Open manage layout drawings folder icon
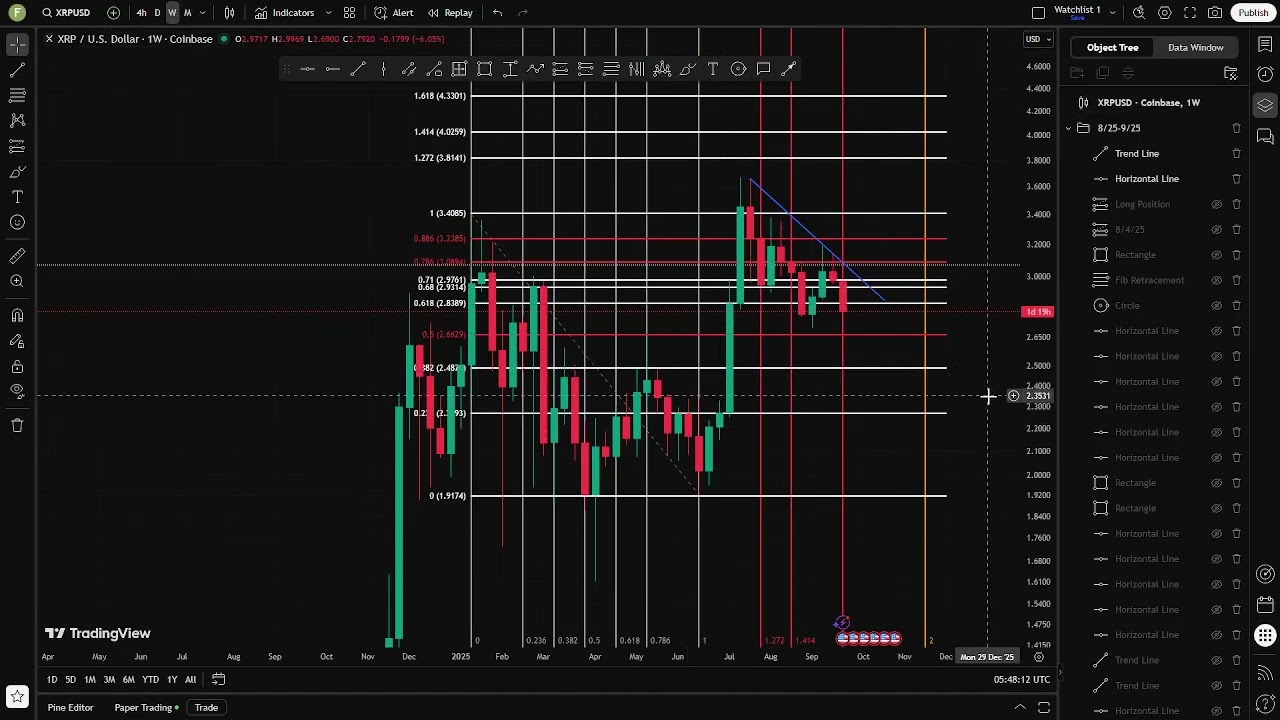This screenshot has width=1280, height=720. [1231, 73]
